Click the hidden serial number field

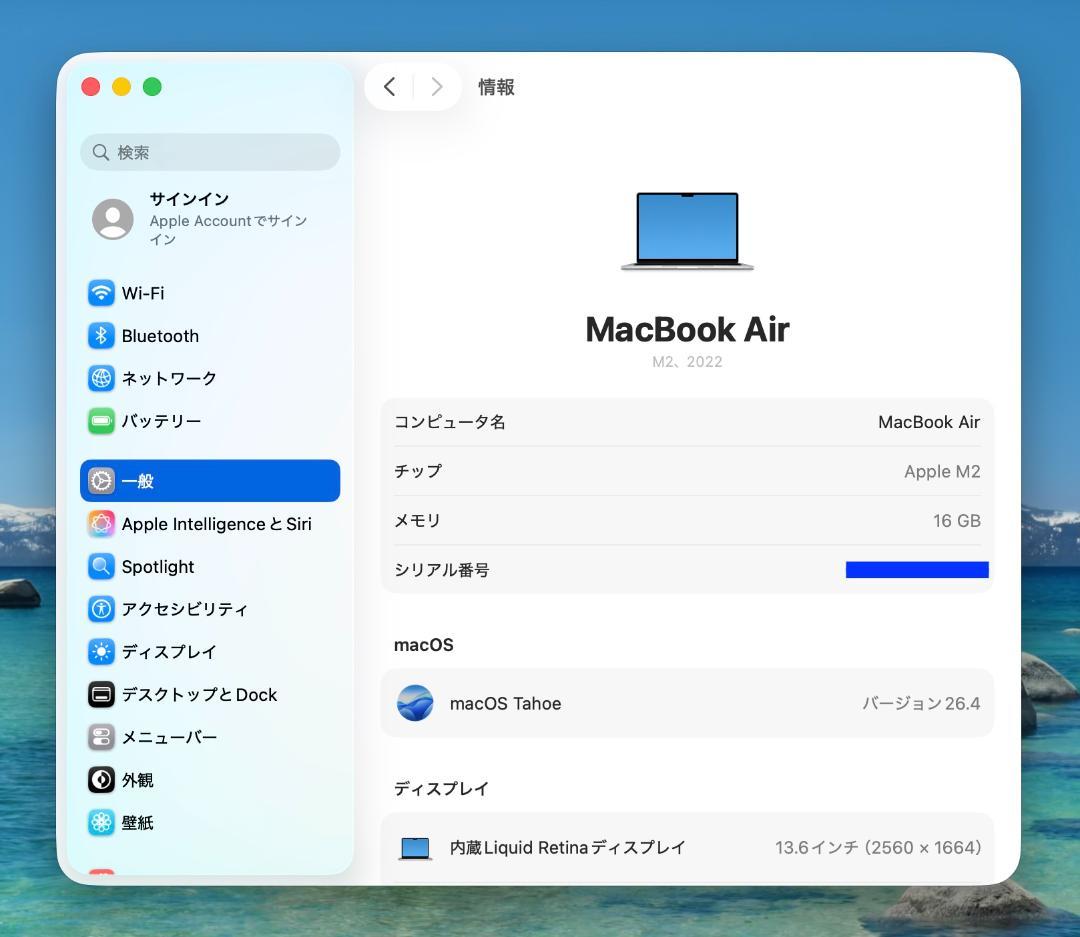point(917,570)
